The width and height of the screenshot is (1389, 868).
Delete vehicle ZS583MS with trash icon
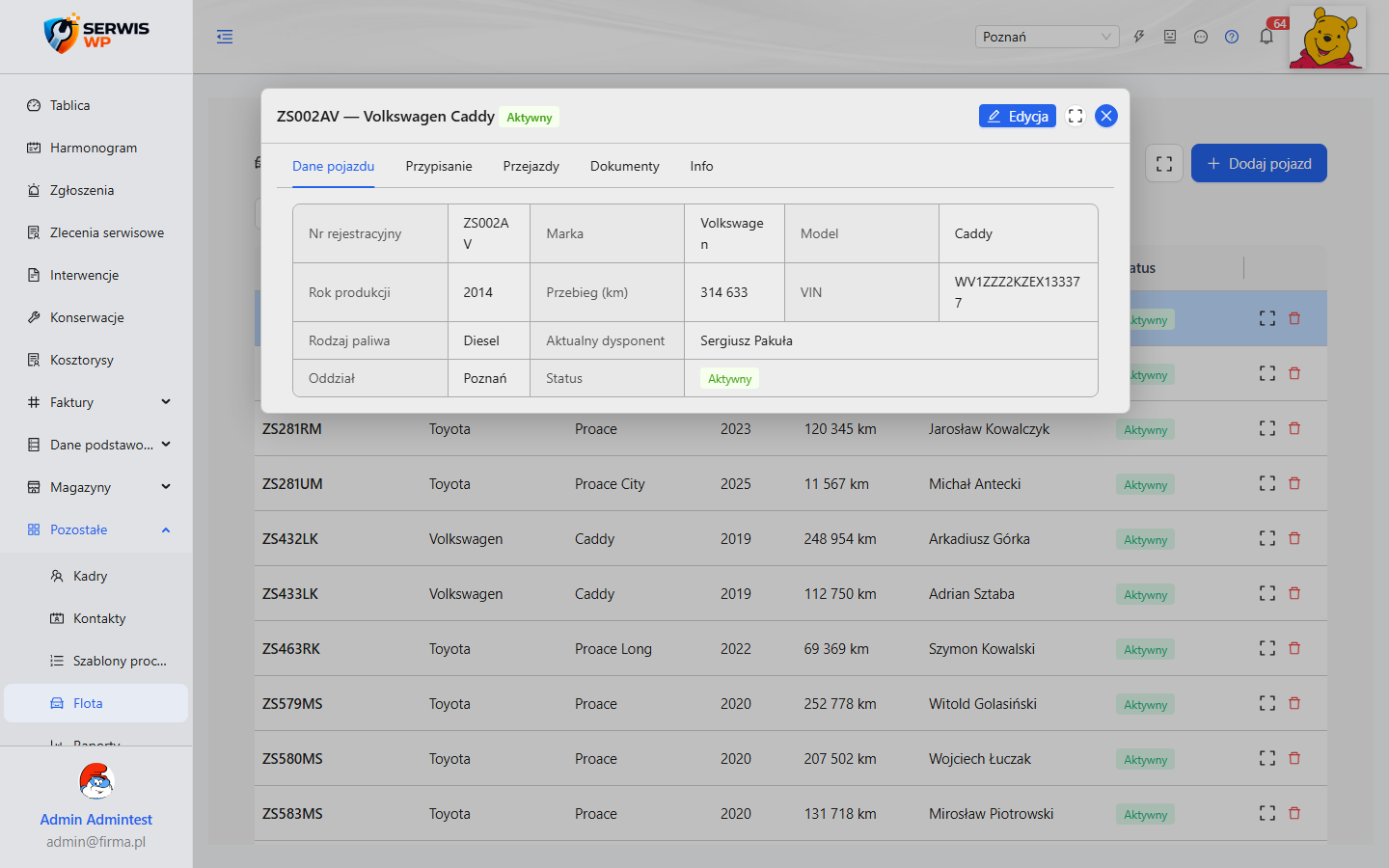1294,813
